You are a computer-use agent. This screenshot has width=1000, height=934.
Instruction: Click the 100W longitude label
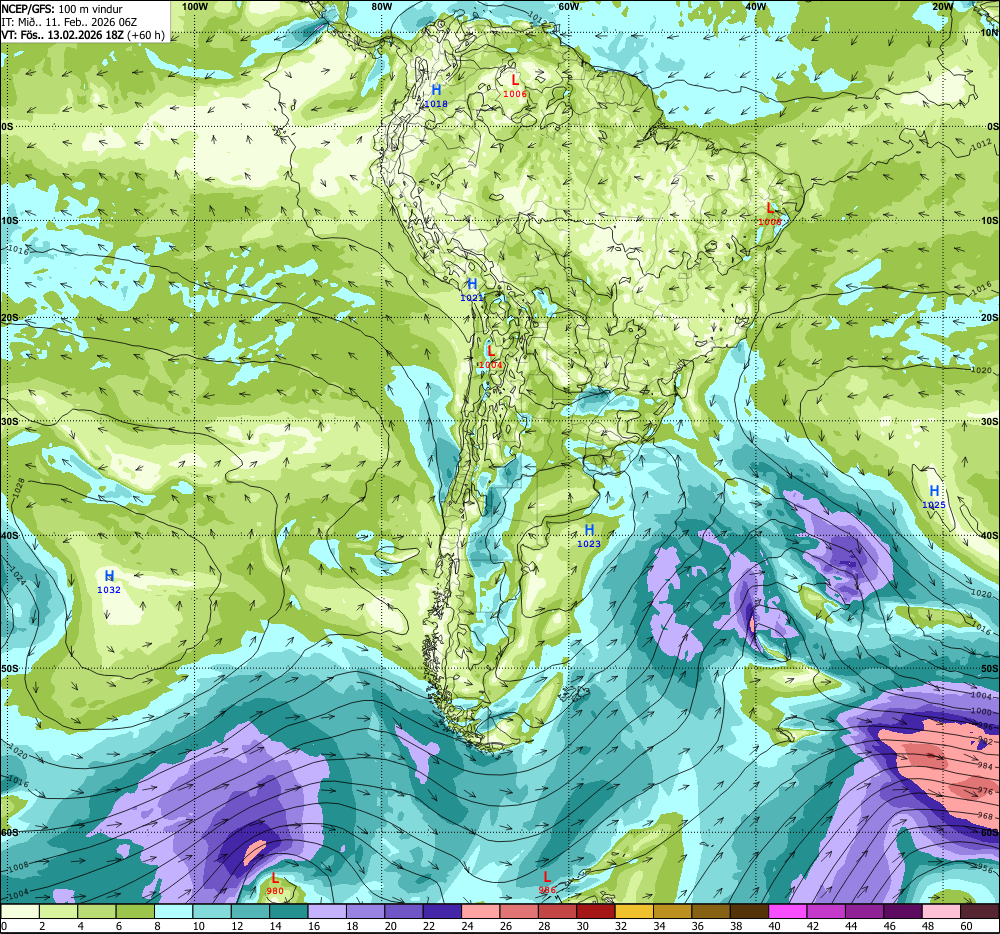pyautogui.click(x=195, y=6)
